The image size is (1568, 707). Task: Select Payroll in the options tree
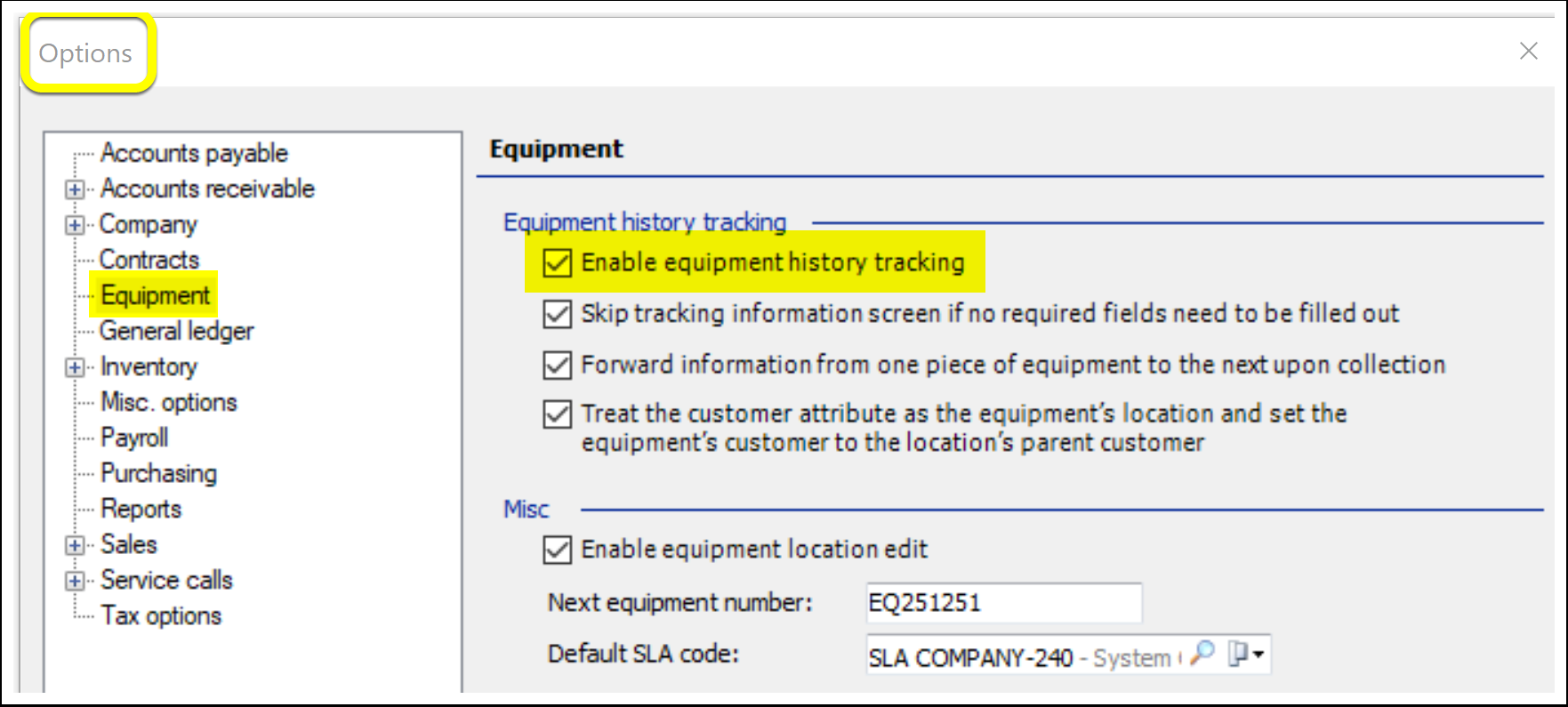coord(134,438)
